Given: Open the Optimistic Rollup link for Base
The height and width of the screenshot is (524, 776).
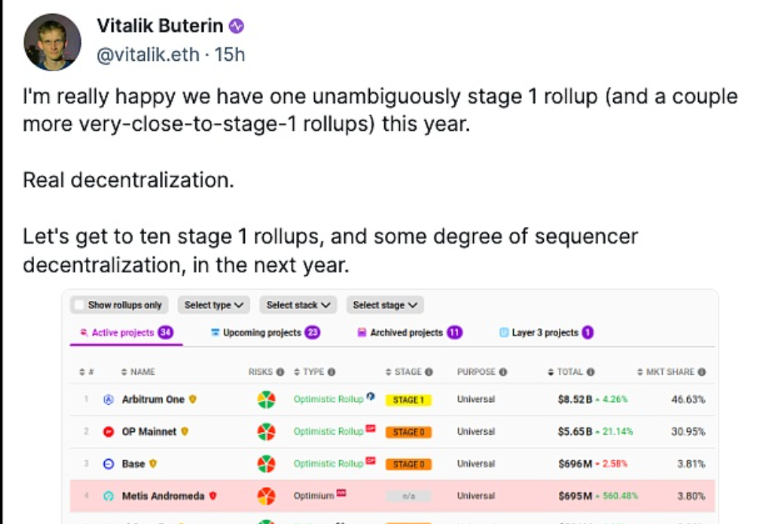Looking at the screenshot, I should click(328, 464).
